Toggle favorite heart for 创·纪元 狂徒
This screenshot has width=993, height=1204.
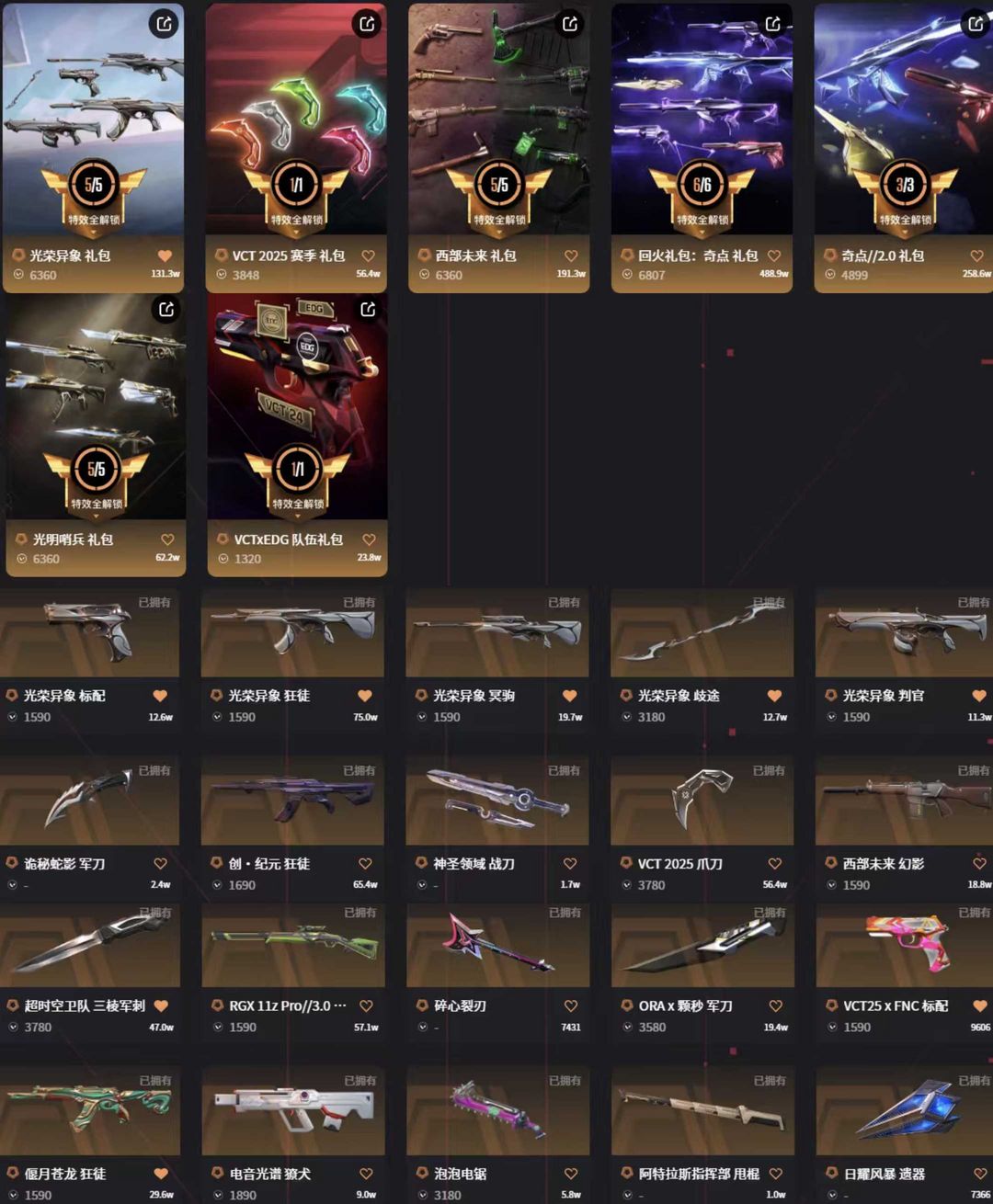coord(365,864)
